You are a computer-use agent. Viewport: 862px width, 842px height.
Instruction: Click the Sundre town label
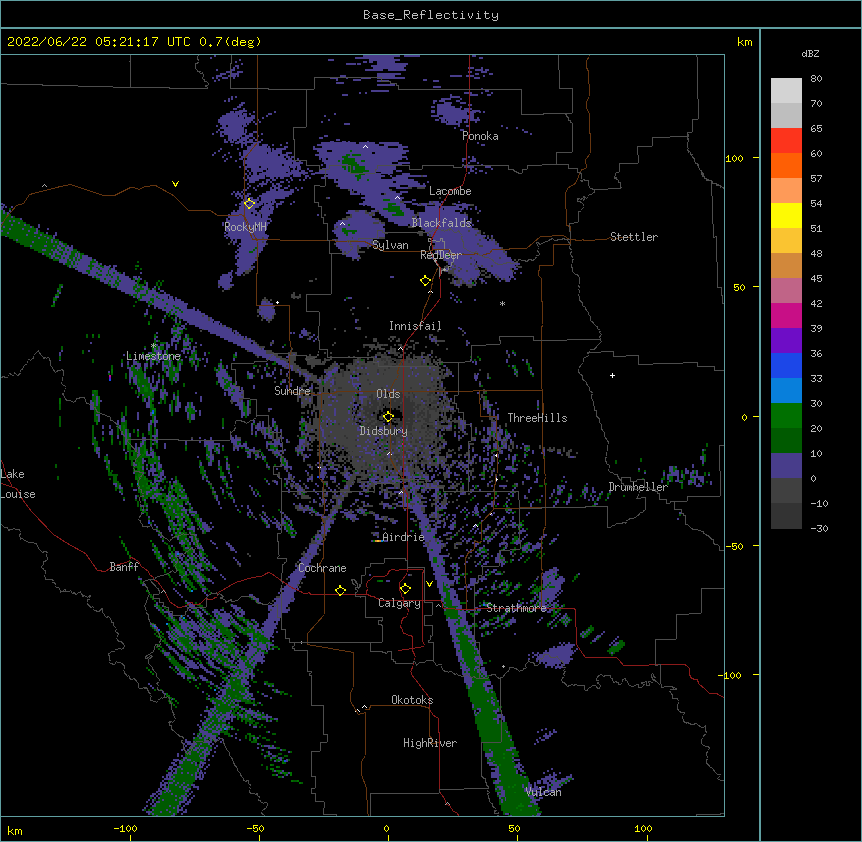[292, 391]
